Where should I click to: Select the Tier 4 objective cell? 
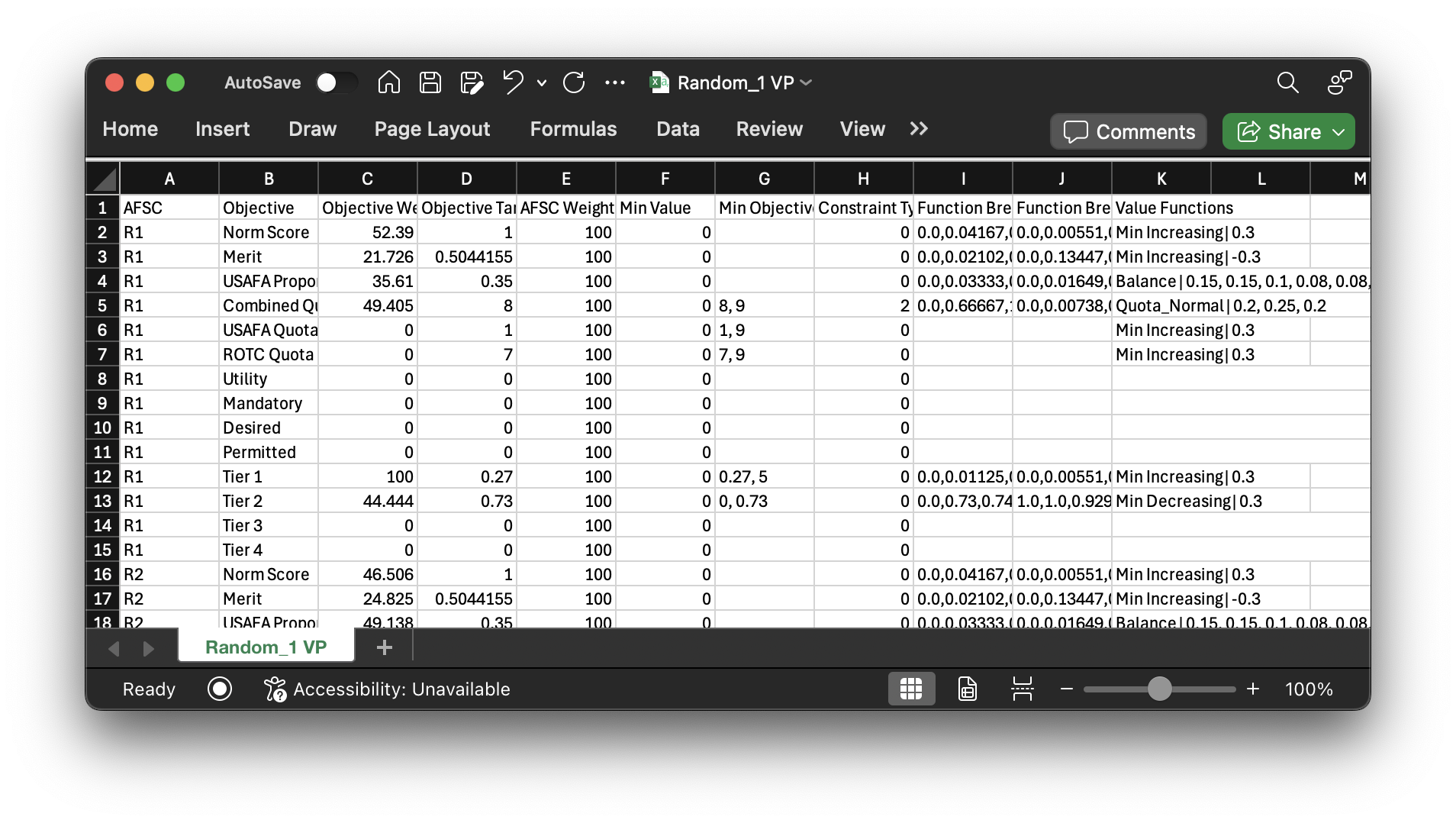click(x=269, y=550)
